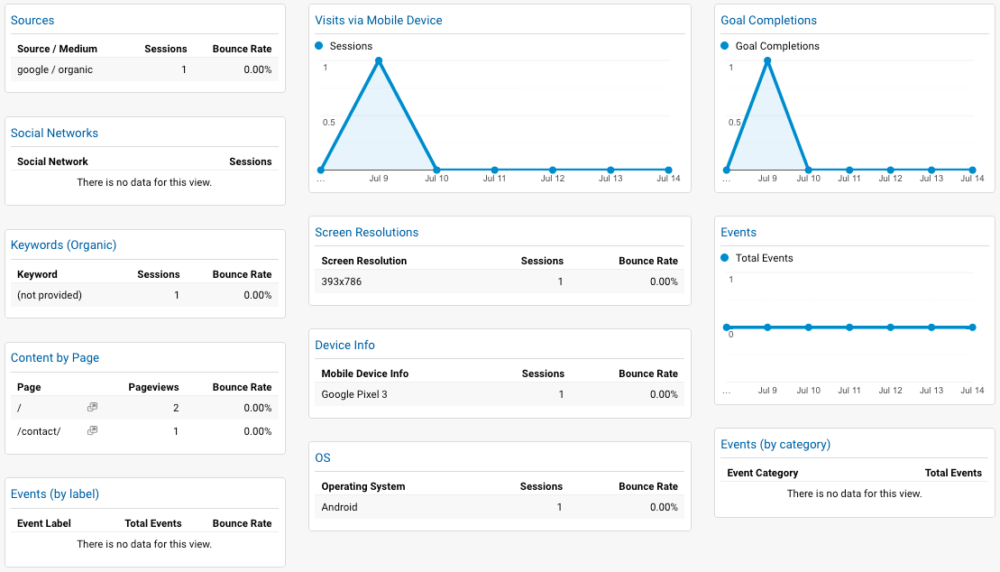
Task: Select the Jul 10 point in Goal Completions chart
Action: (x=808, y=170)
